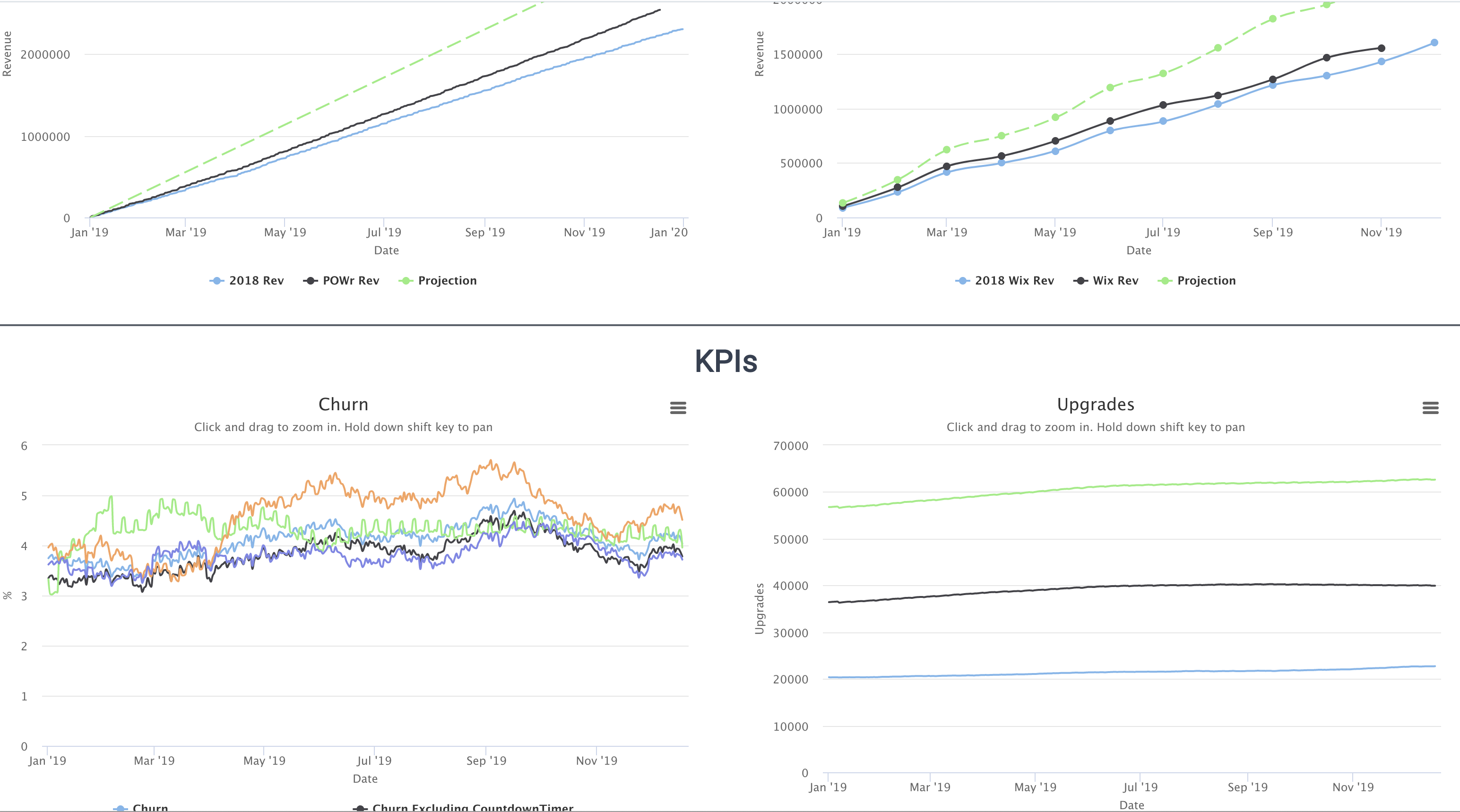The width and height of the screenshot is (1460, 812).
Task: Click the last Wix Rev data point
Action: tap(1381, 48)
